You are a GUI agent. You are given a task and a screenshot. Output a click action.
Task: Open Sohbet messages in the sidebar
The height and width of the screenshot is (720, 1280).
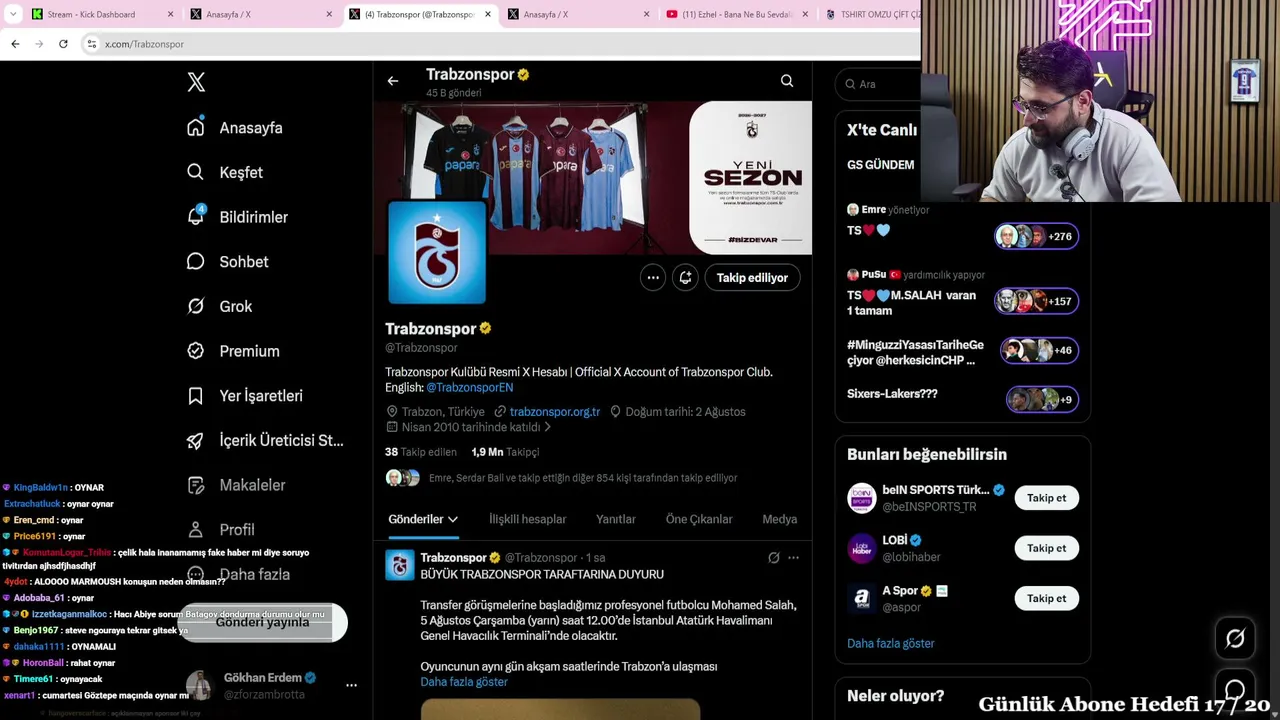click(227, 262)
